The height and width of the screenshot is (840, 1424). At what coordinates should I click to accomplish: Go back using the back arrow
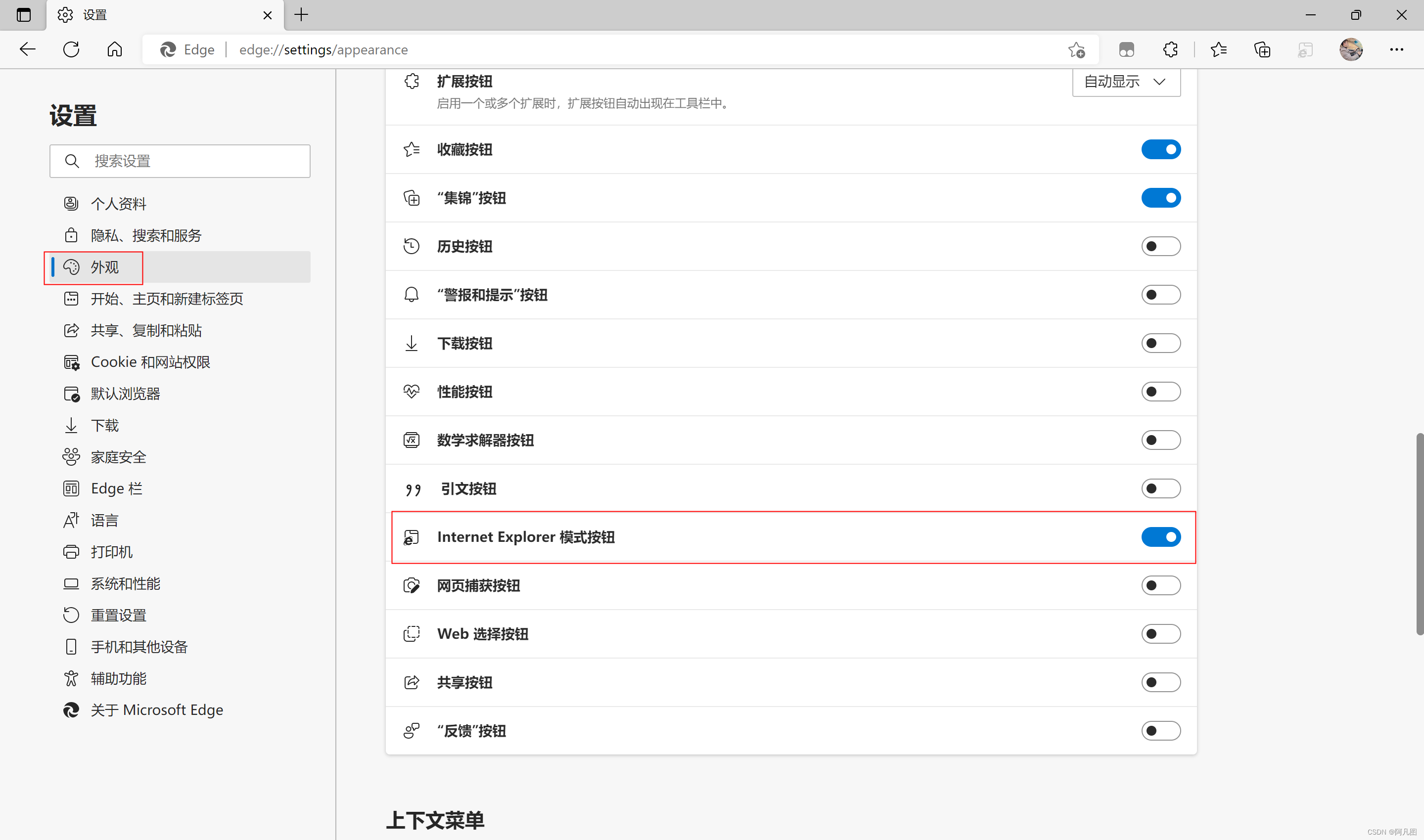27,49
